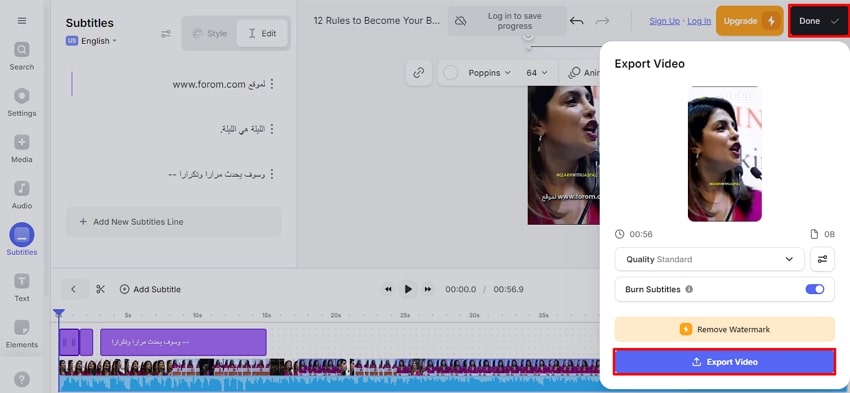Image resolution: width=850 pixels, height=393 pixels.
Task: Open options for the third subtitle line
Action: coord(272,174)
